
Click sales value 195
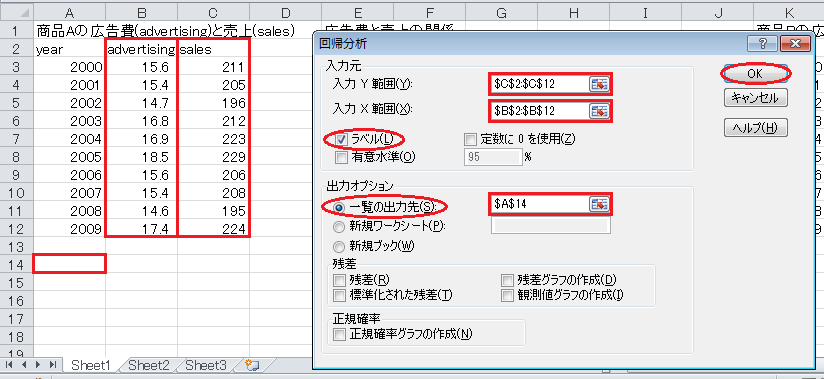pos(213,211)
